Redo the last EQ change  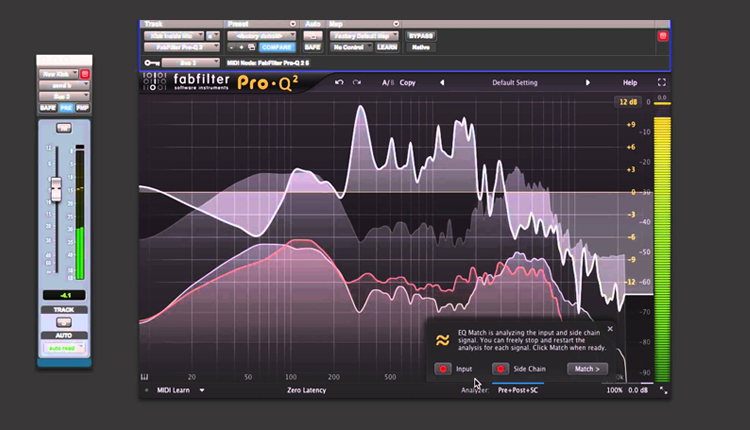tap(357, 82)
